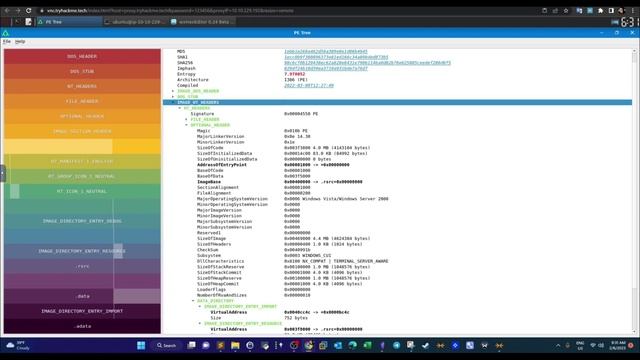This screenshot has width=640, height=360.
Task: Select the OPTIONAL_HEADER block in the map
Action: point(82,116)
